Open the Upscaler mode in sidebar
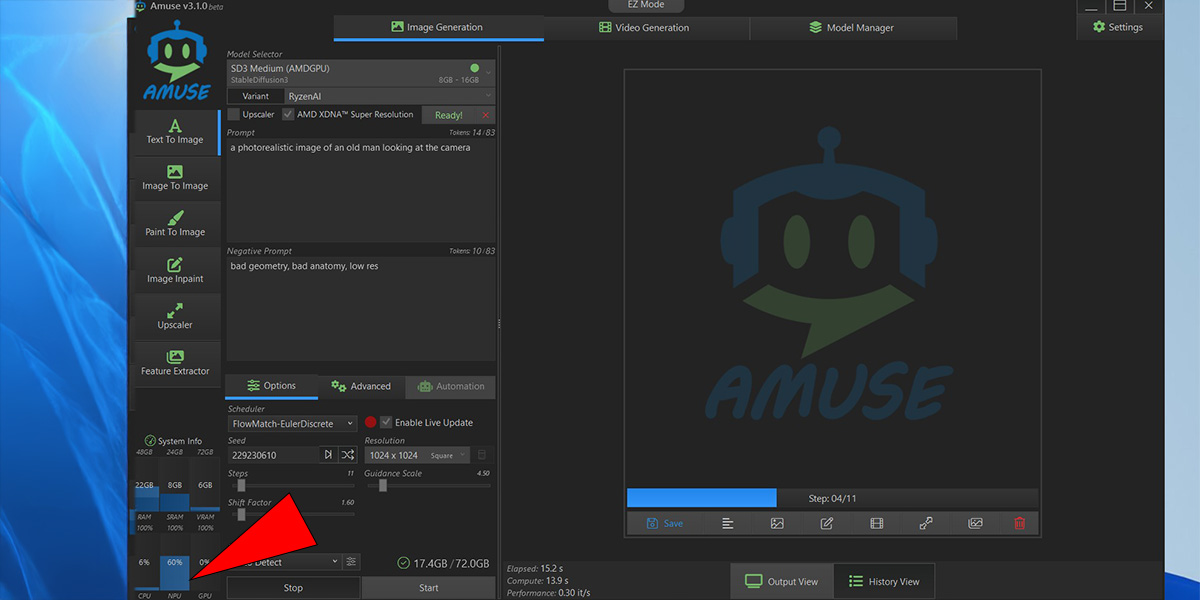 coord(175,317)
